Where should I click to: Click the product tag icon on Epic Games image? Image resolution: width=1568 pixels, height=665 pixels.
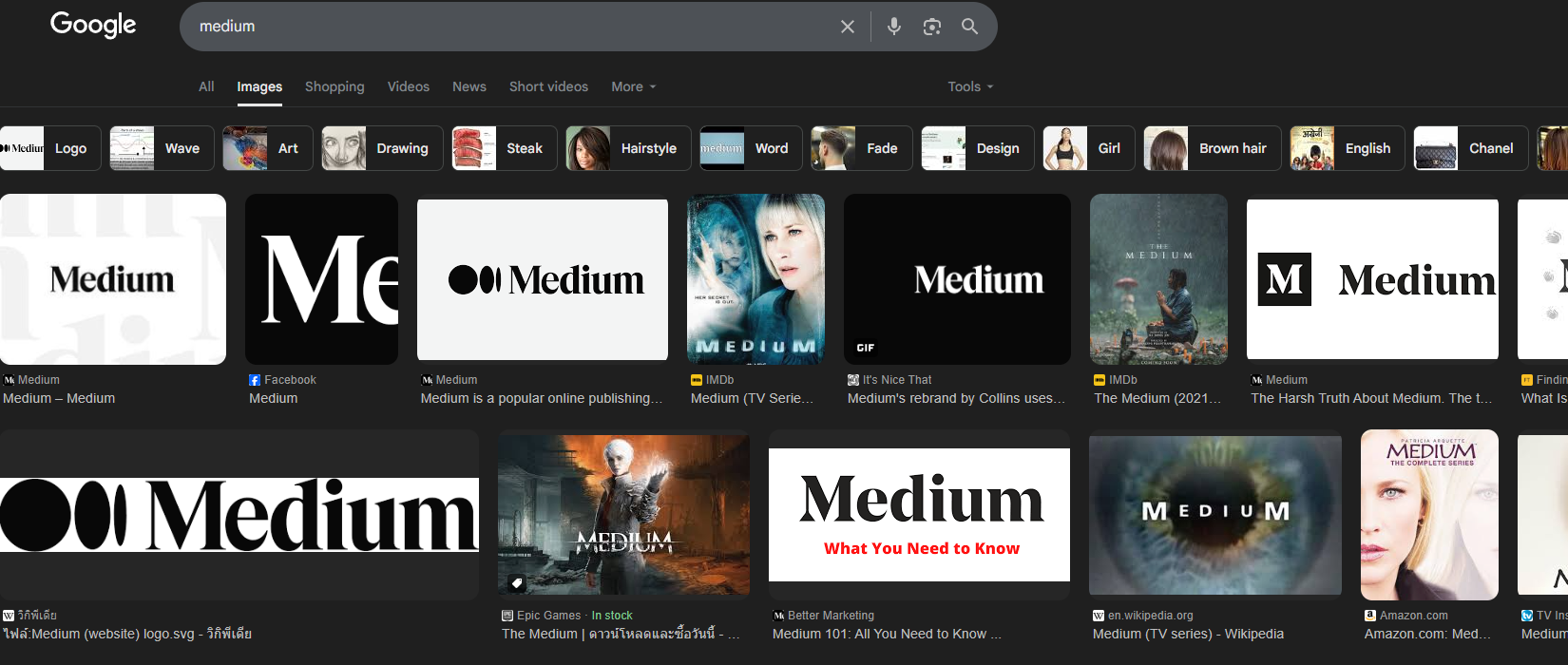pyautogui.click(x=517, y=582)
